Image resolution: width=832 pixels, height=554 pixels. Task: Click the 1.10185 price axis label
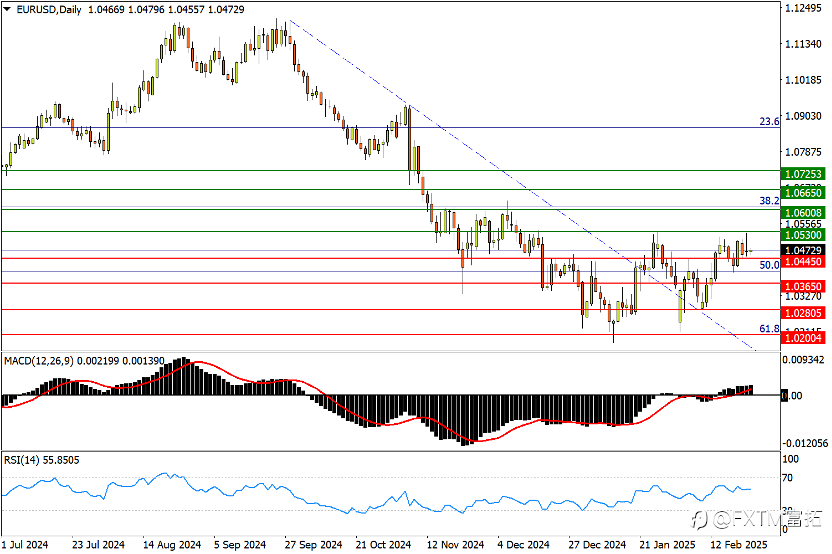coord(803,80)
